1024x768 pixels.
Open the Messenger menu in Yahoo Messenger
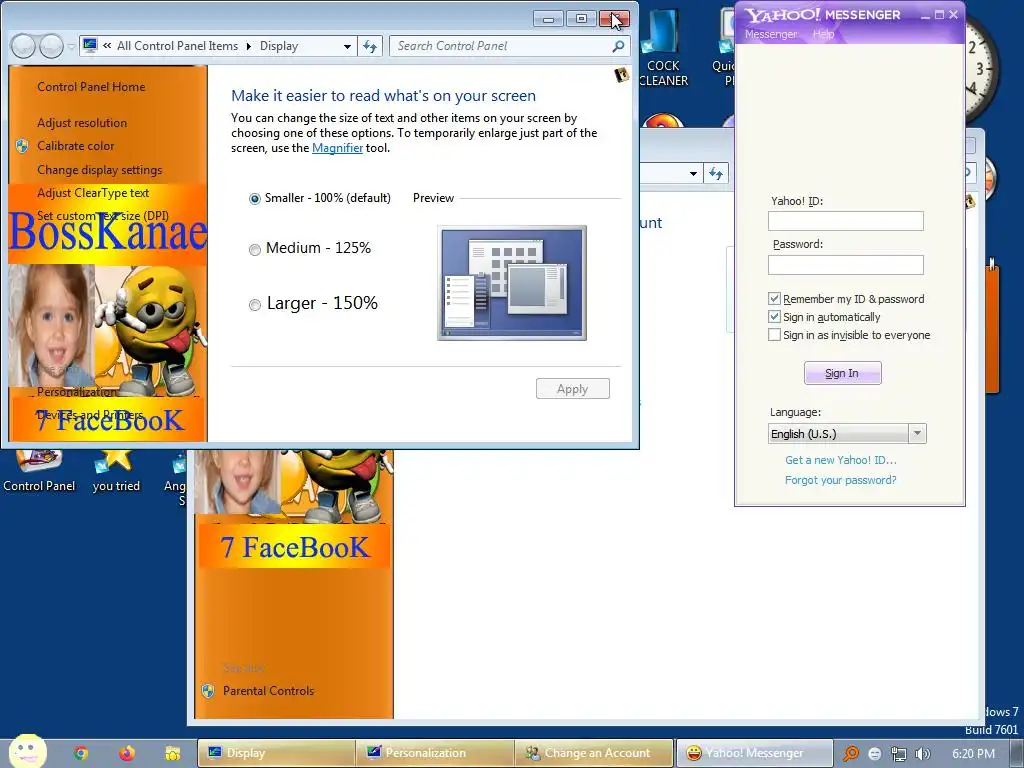[x=771, y=34]
